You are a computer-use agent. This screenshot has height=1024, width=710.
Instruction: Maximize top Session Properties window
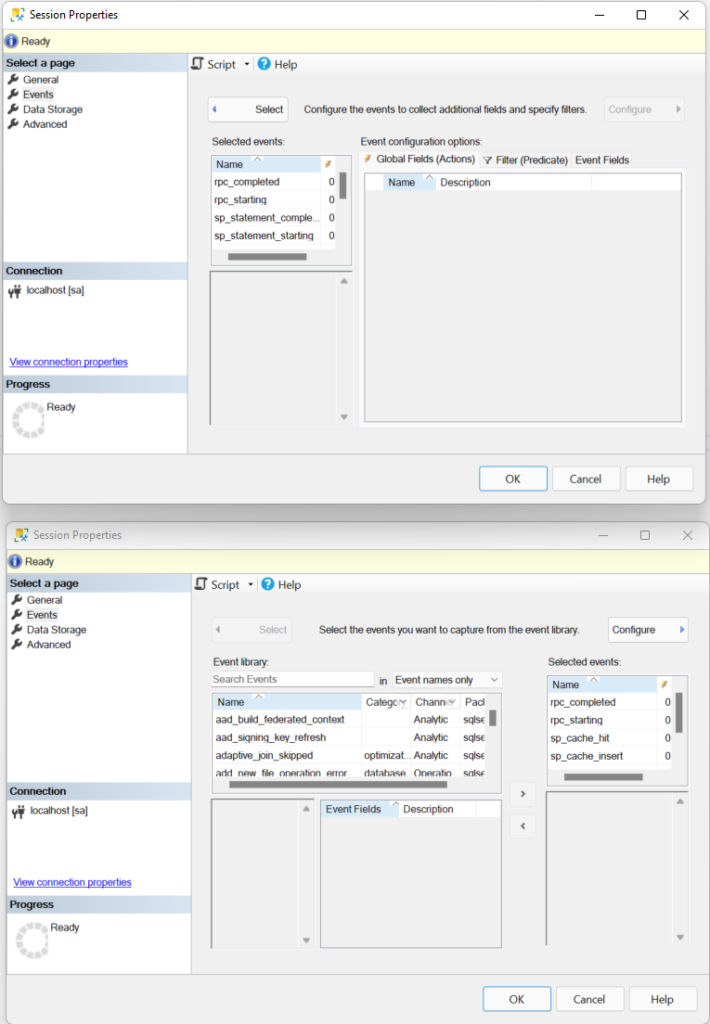(x=641, y=14)
